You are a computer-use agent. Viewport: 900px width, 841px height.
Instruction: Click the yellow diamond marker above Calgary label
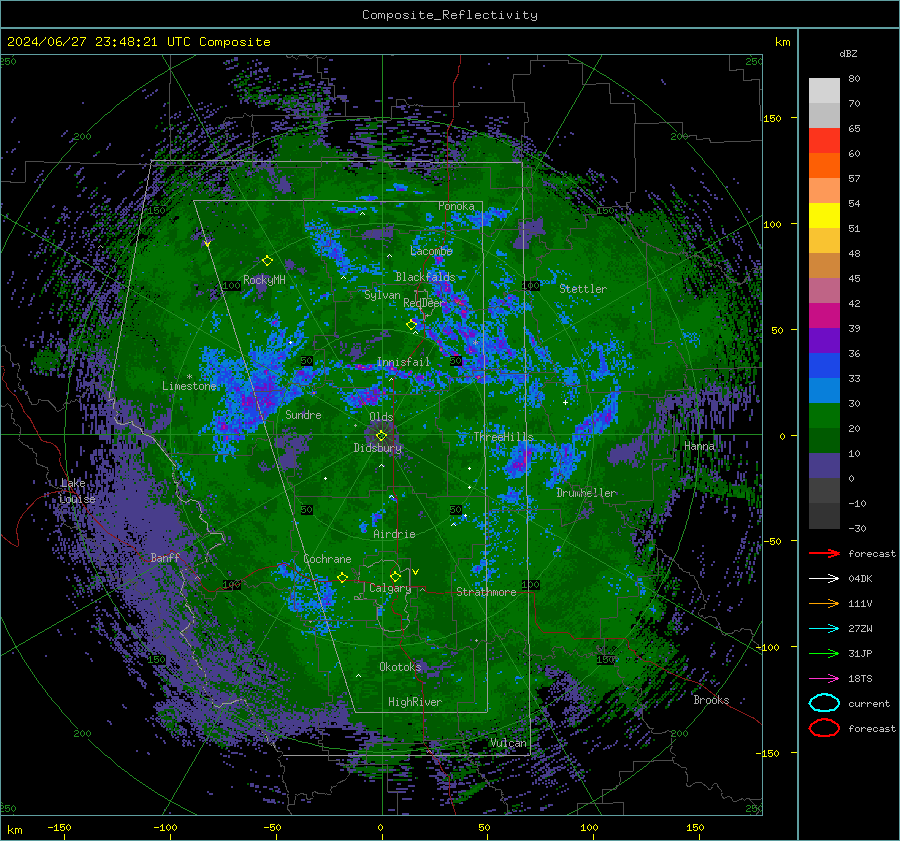pos(395,576)
